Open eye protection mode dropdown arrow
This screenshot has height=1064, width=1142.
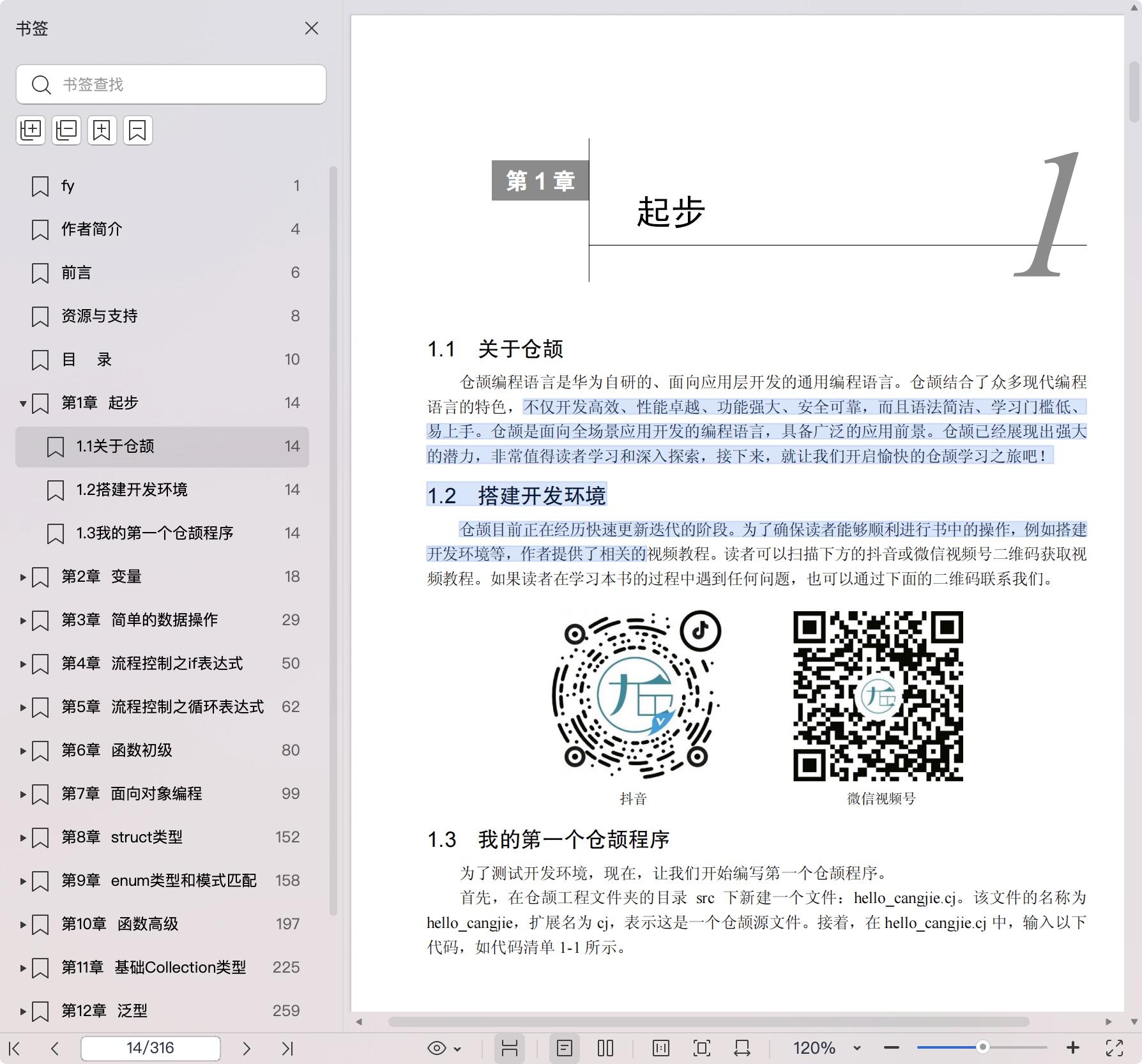coord(457,1049)
